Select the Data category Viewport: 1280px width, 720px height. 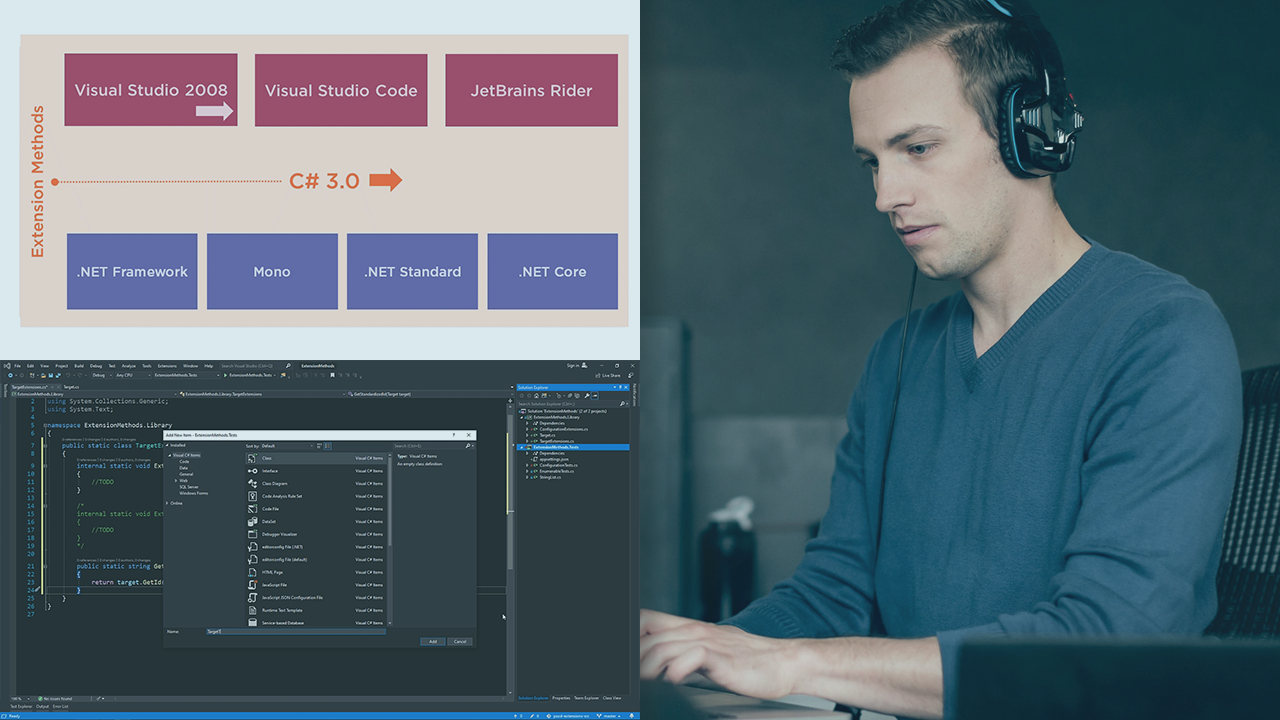point(184,467)
